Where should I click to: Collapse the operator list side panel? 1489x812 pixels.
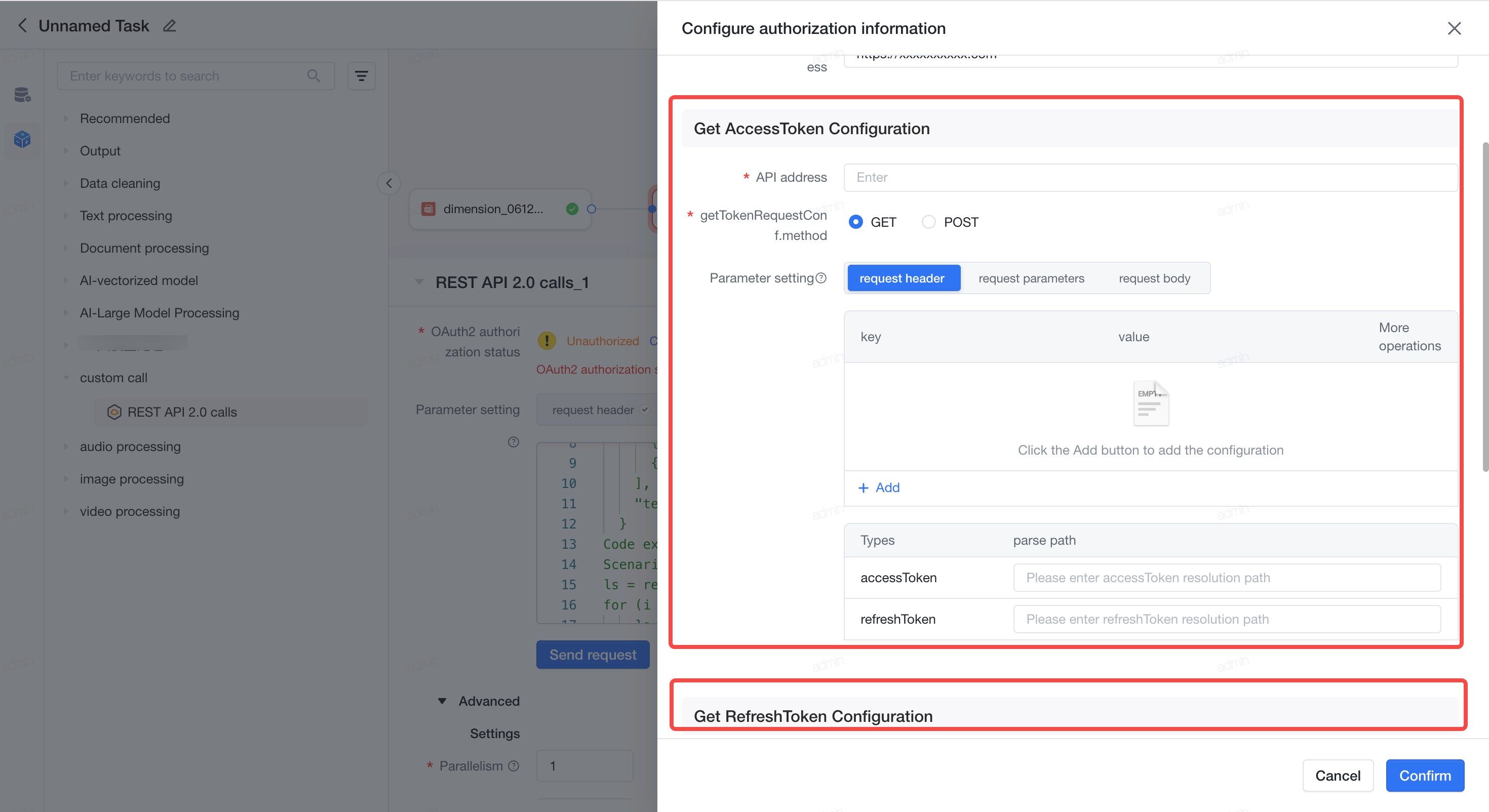pos(389,183)
